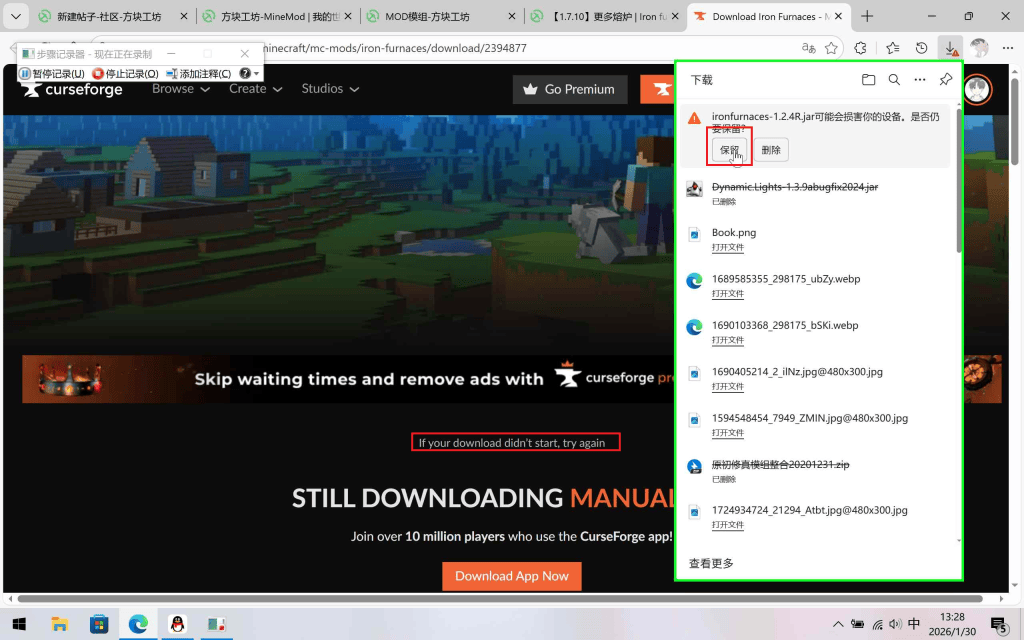The width and height of the screenshot is (1024, 640).
Task: Open downloads folder from panel header
Action: (868, 80)
